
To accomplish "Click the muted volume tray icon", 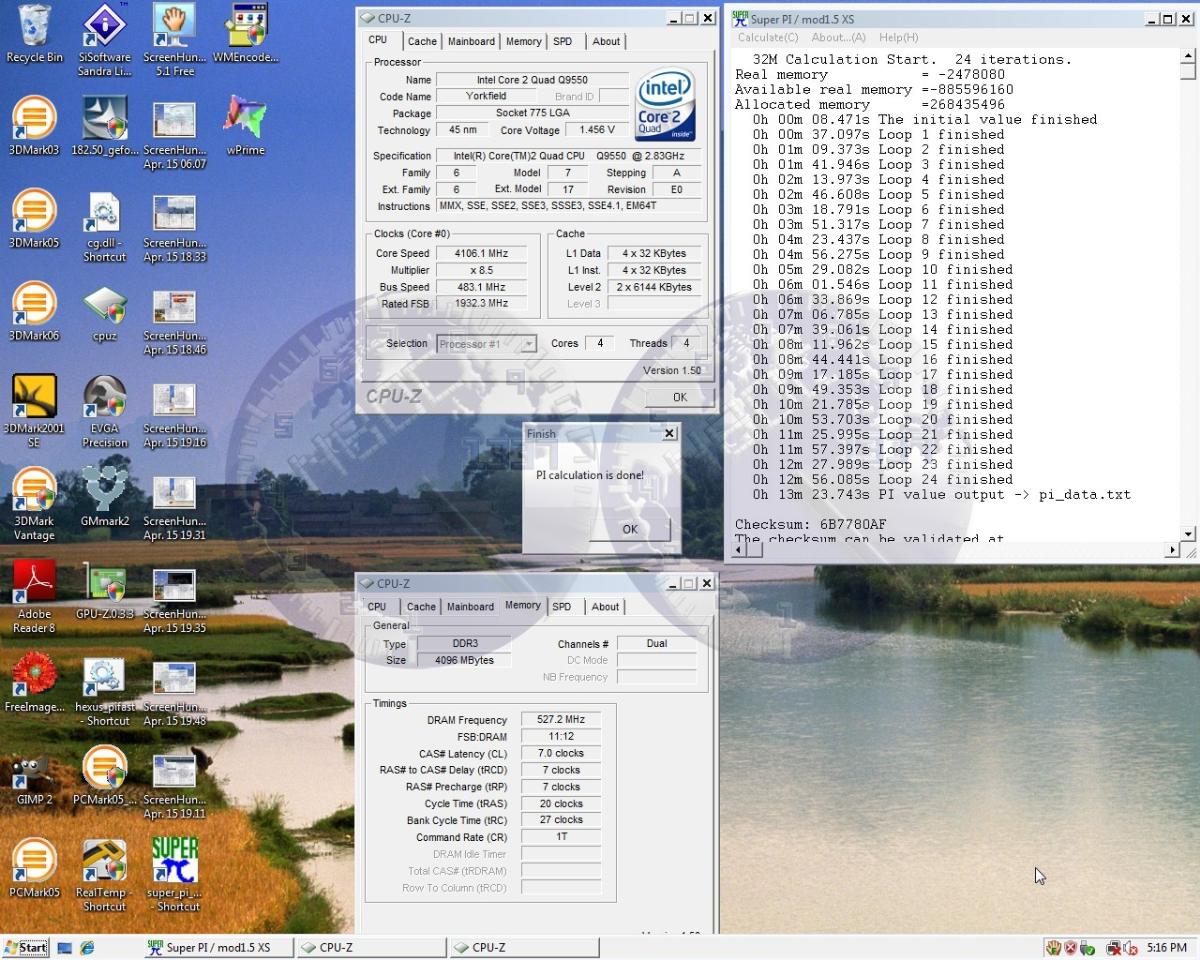I will click(1130, 947).
